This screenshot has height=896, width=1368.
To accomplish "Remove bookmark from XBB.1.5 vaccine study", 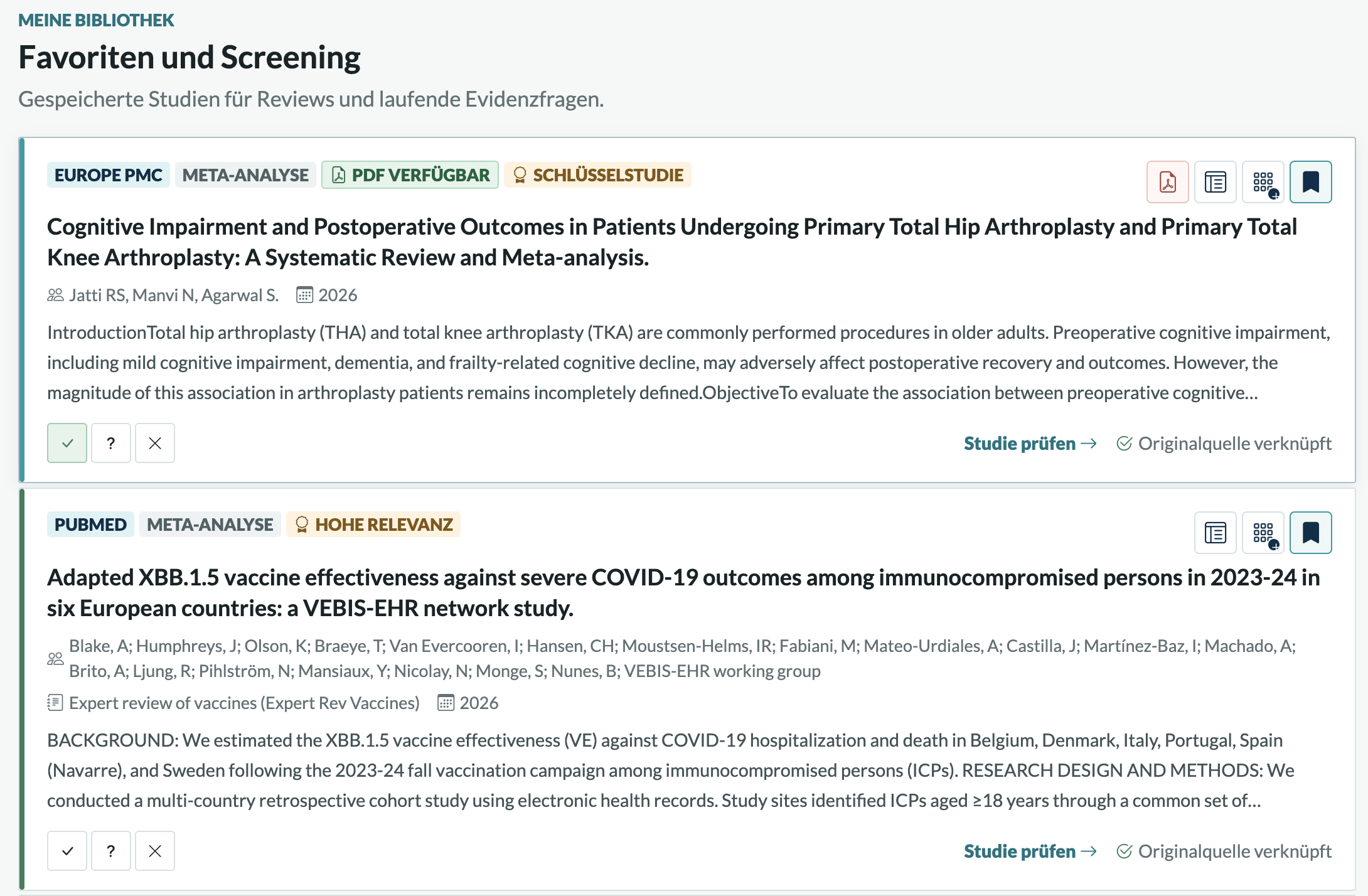I will pos(1310,533).
